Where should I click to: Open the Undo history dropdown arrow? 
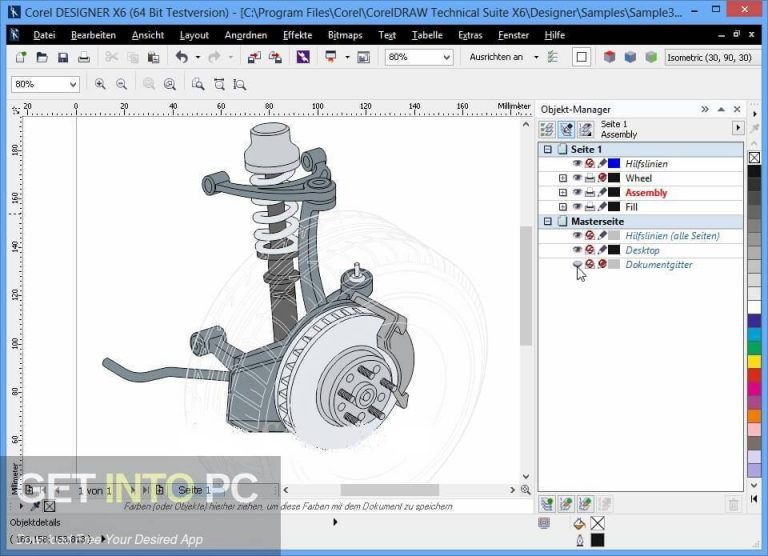198,57
